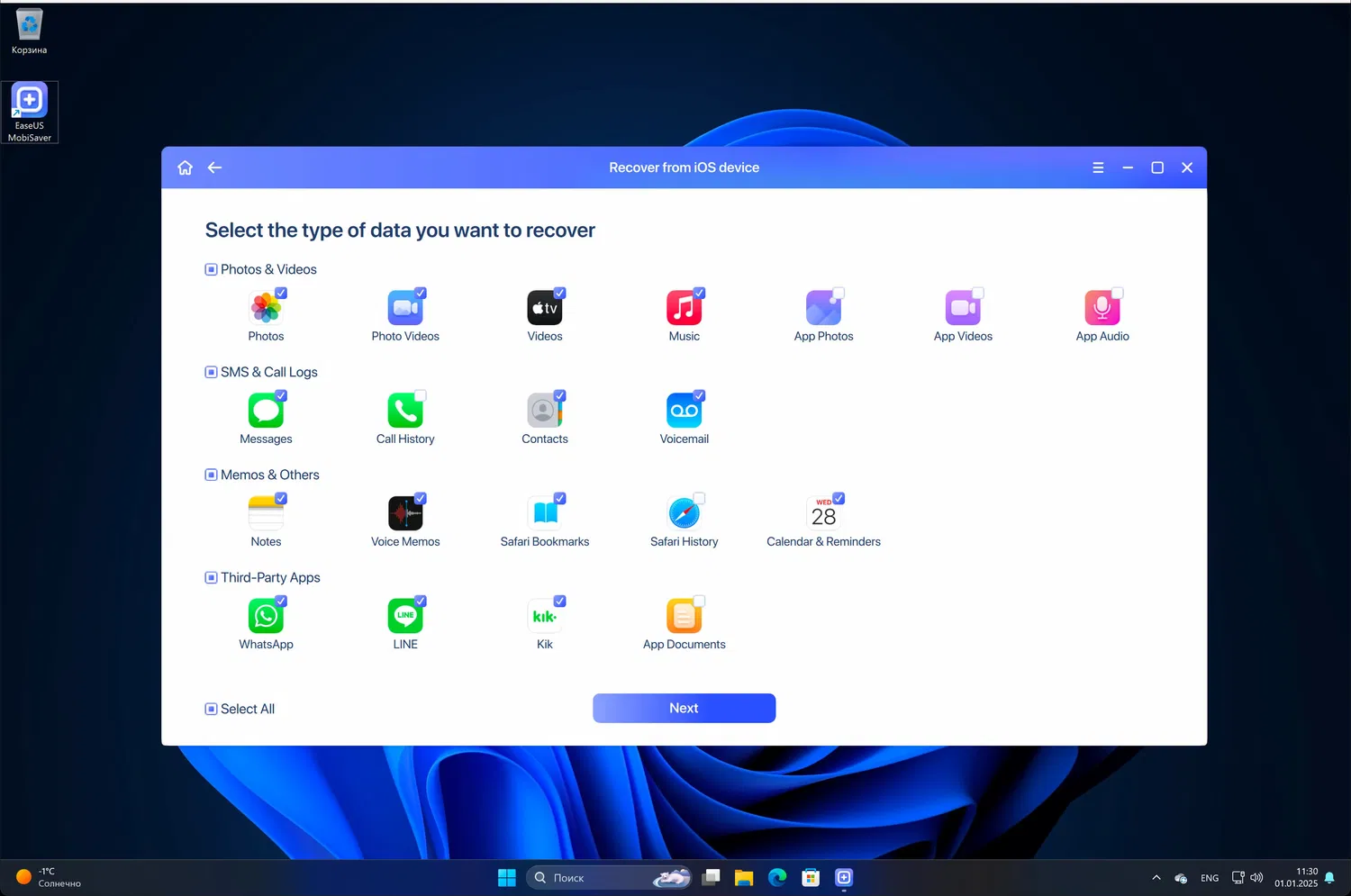This screenshot has width=1351, height=896.
Task: Click the 'WhatsApp' label text
Action: click(266, 644)
